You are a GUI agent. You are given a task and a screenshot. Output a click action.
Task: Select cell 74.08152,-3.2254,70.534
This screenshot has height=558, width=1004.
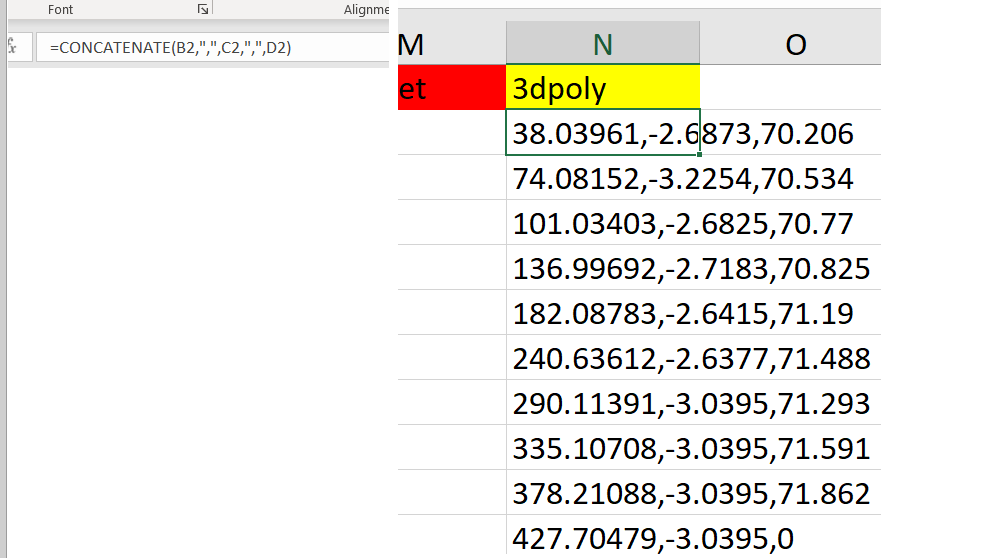[603, 177]
